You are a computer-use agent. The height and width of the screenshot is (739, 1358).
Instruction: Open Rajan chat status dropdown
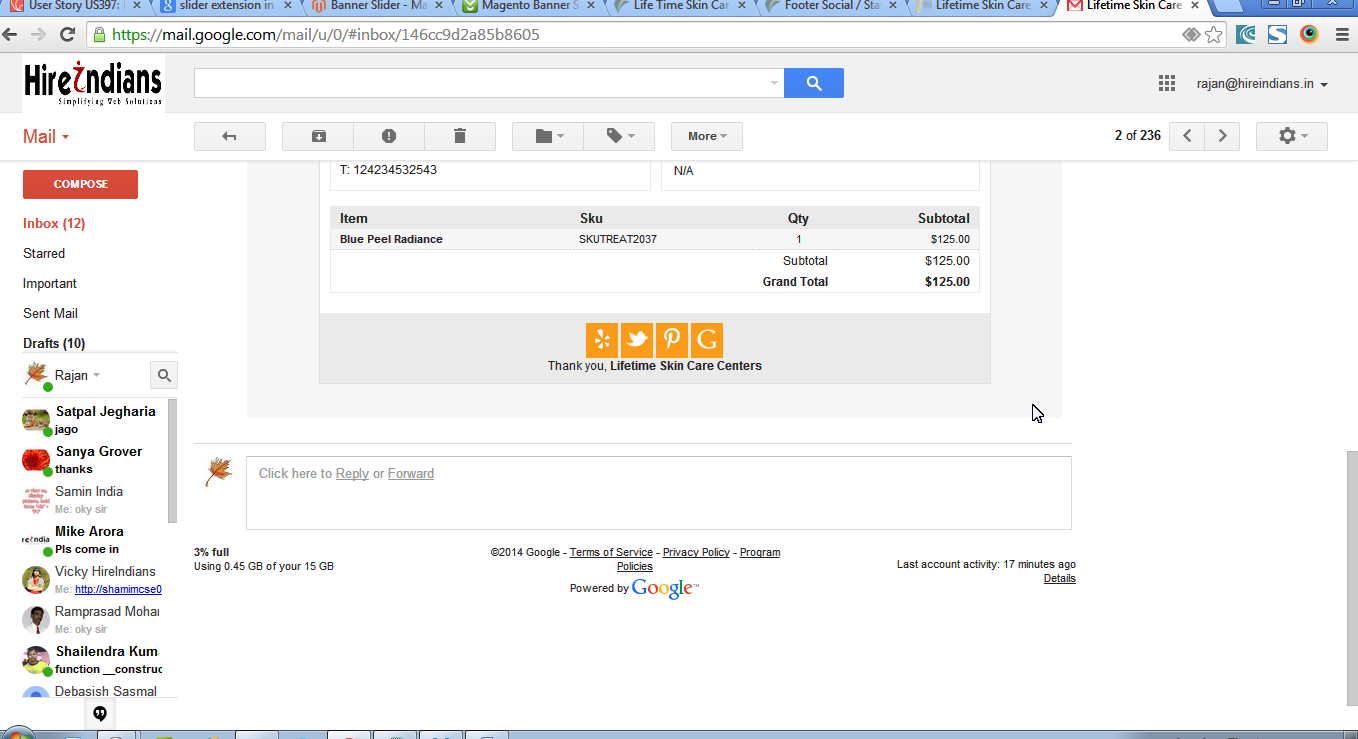[77, 375]
